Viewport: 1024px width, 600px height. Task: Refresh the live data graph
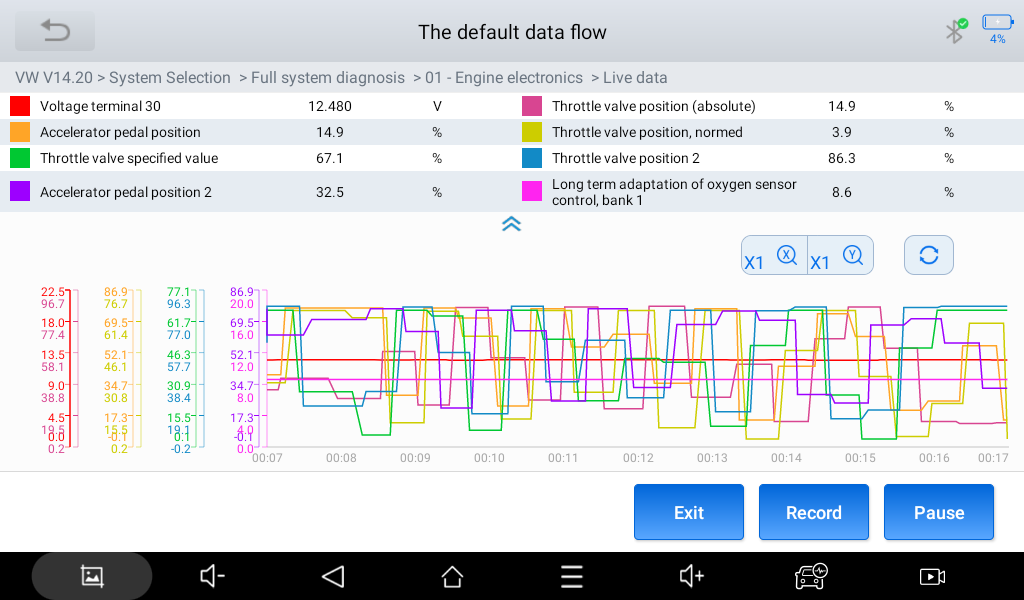pos(928,255)
